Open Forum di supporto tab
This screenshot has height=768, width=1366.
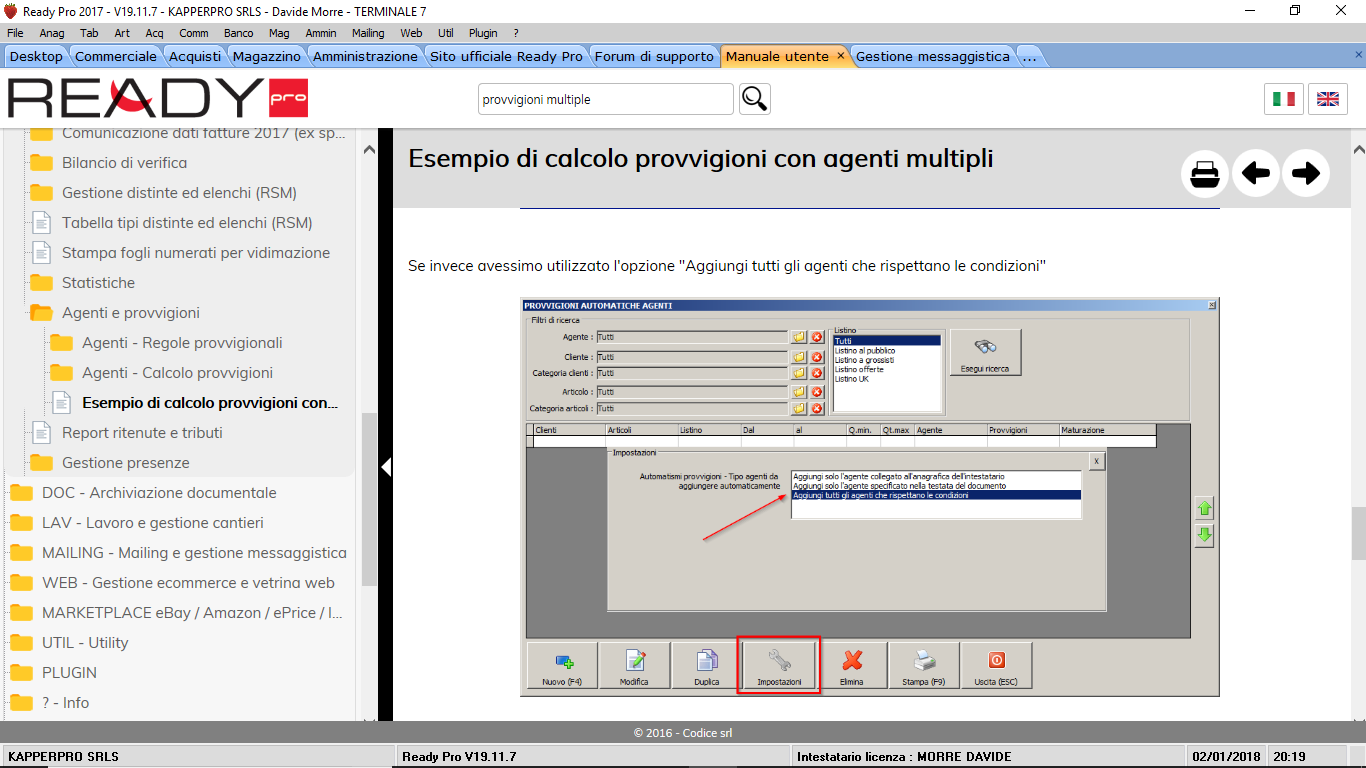coord(654,56)
